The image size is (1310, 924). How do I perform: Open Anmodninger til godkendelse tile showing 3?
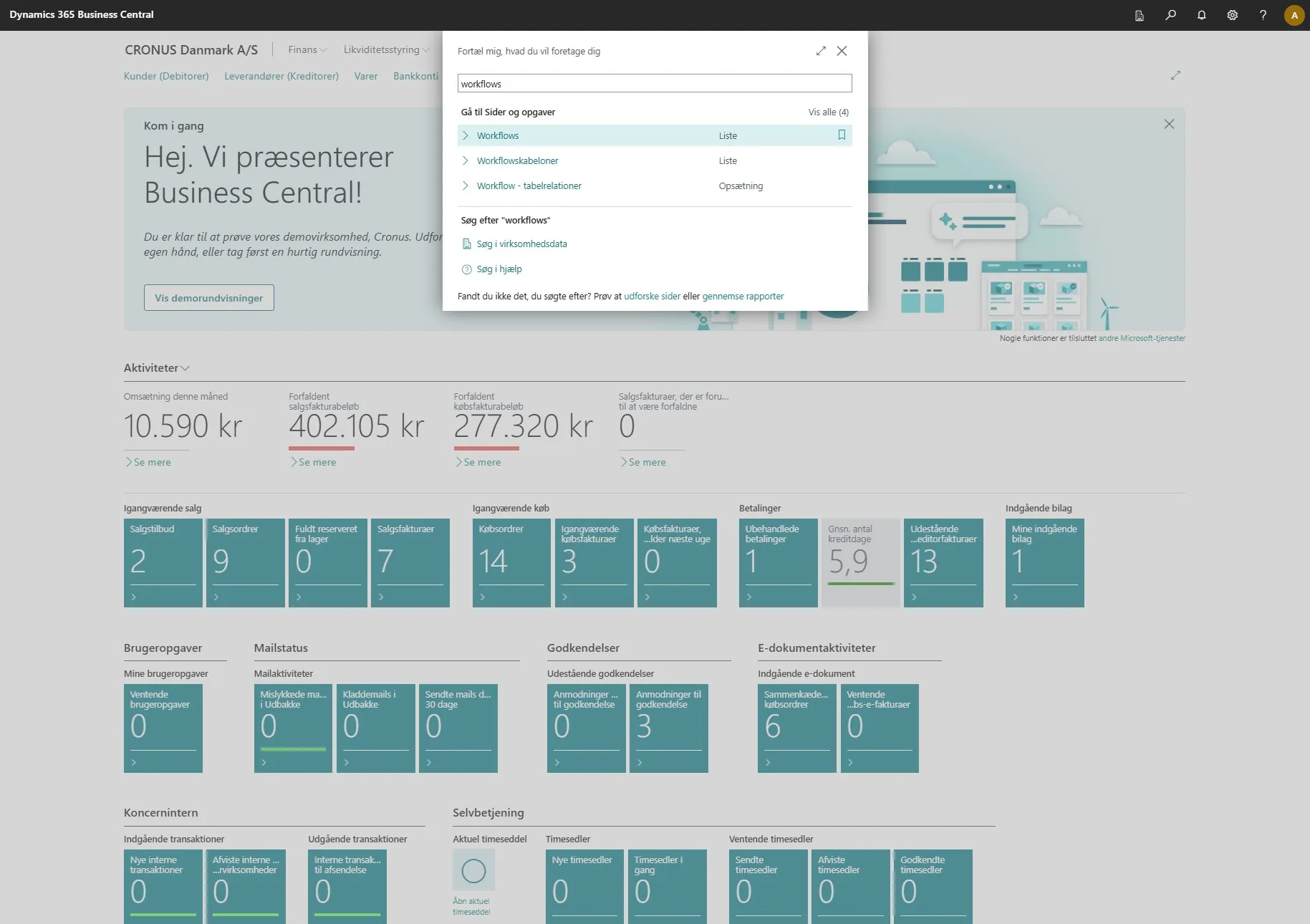point(669,728)
